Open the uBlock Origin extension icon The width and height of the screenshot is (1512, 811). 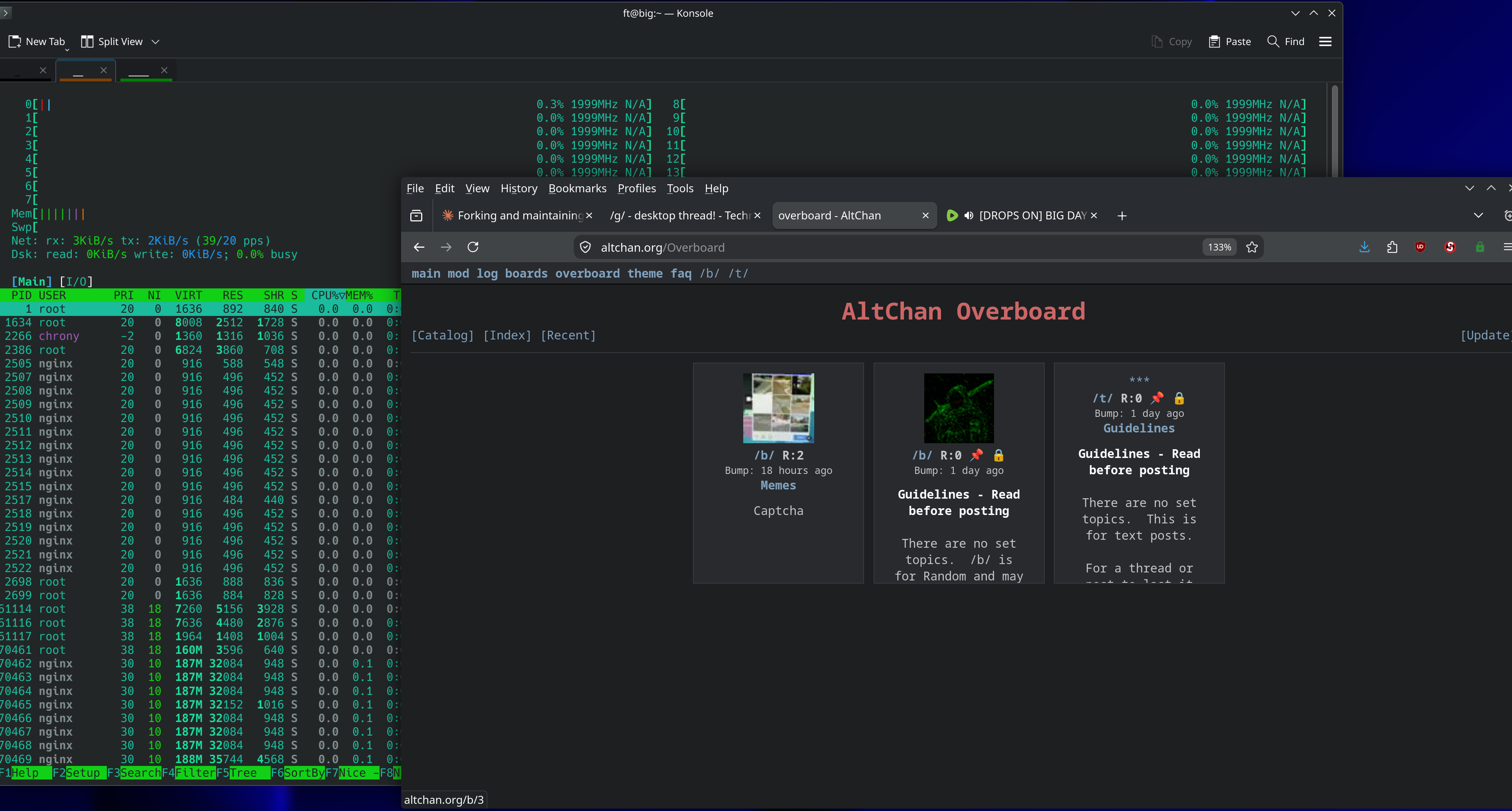(1420, 247)
